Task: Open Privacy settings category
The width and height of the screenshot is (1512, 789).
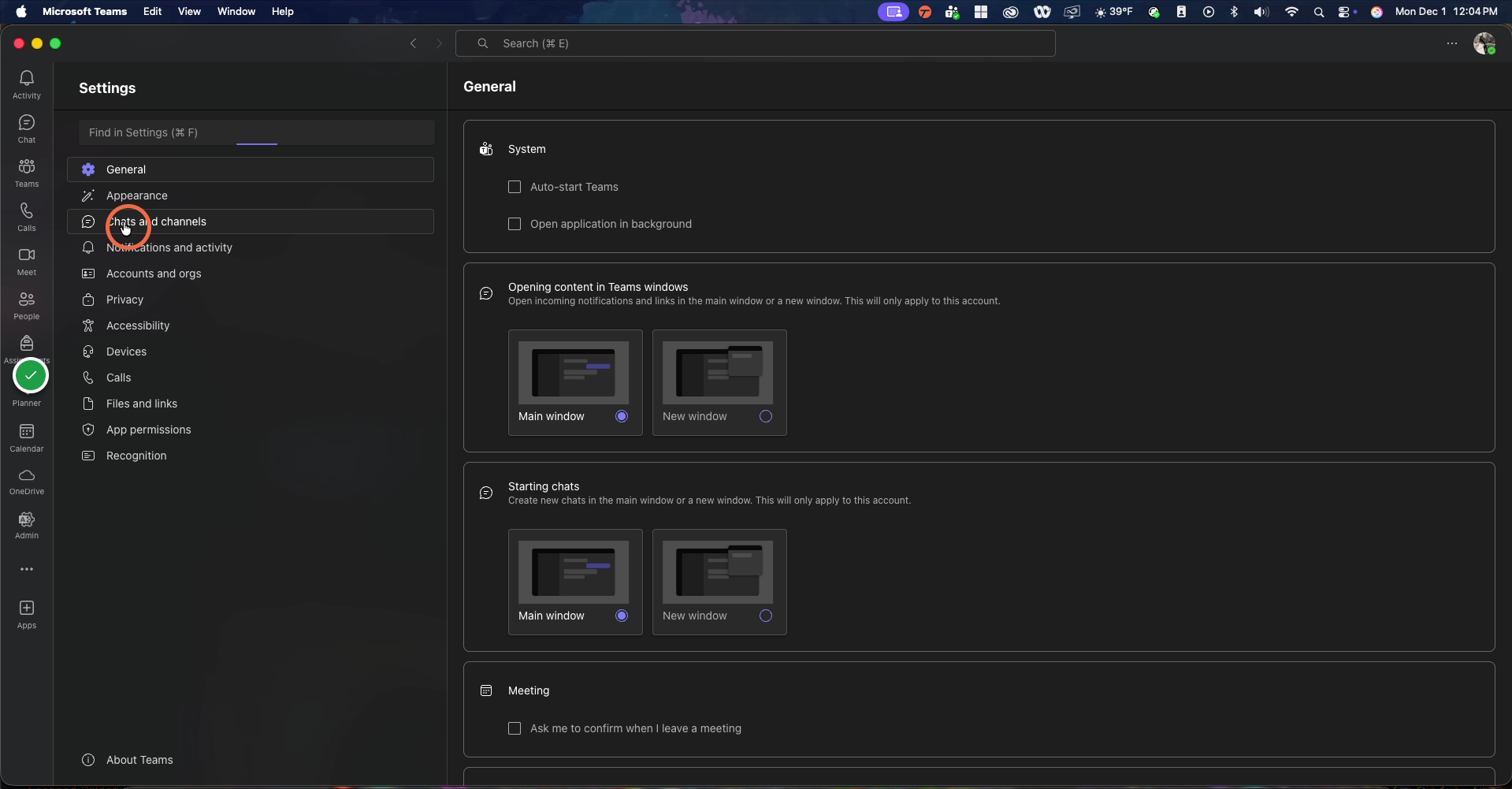Action: point(251,300)
